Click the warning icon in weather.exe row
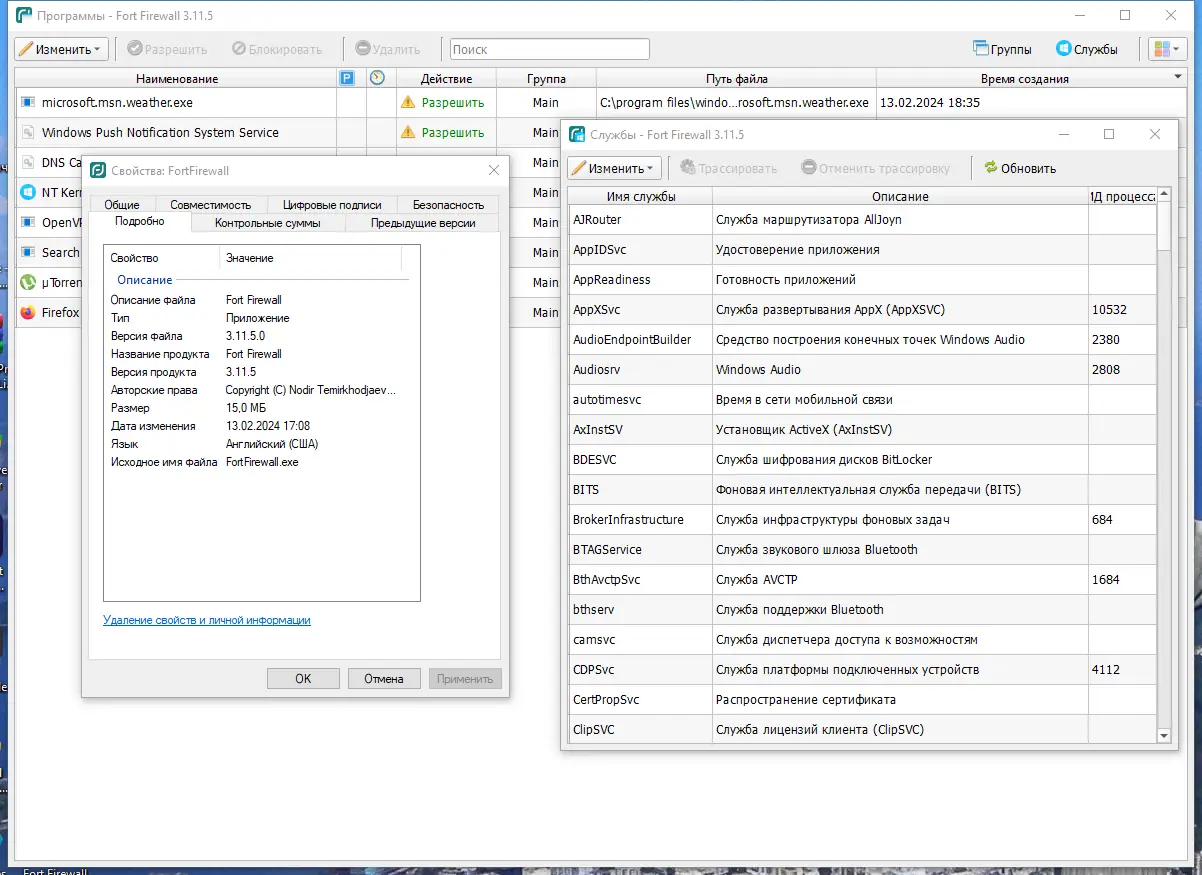1202x875 pixels. click(x=408, y=102)
